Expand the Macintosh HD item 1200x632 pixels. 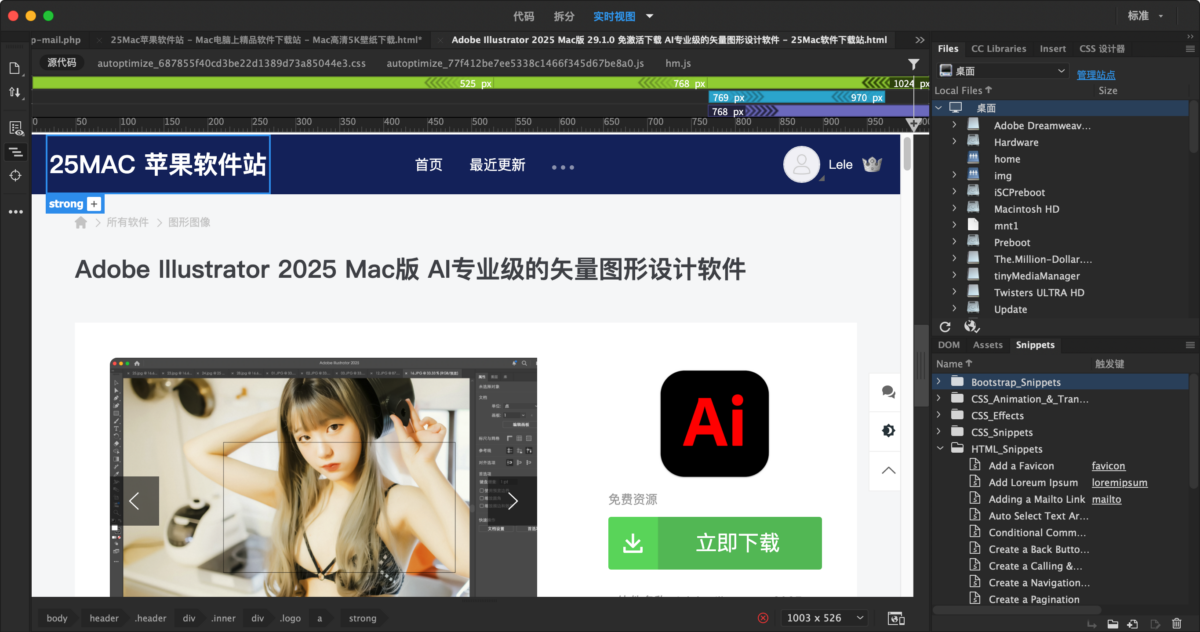[x=954, y=209]
